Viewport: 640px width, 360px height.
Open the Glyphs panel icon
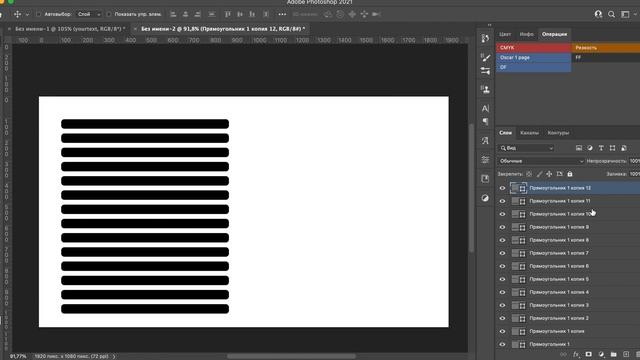click(485, 141)
